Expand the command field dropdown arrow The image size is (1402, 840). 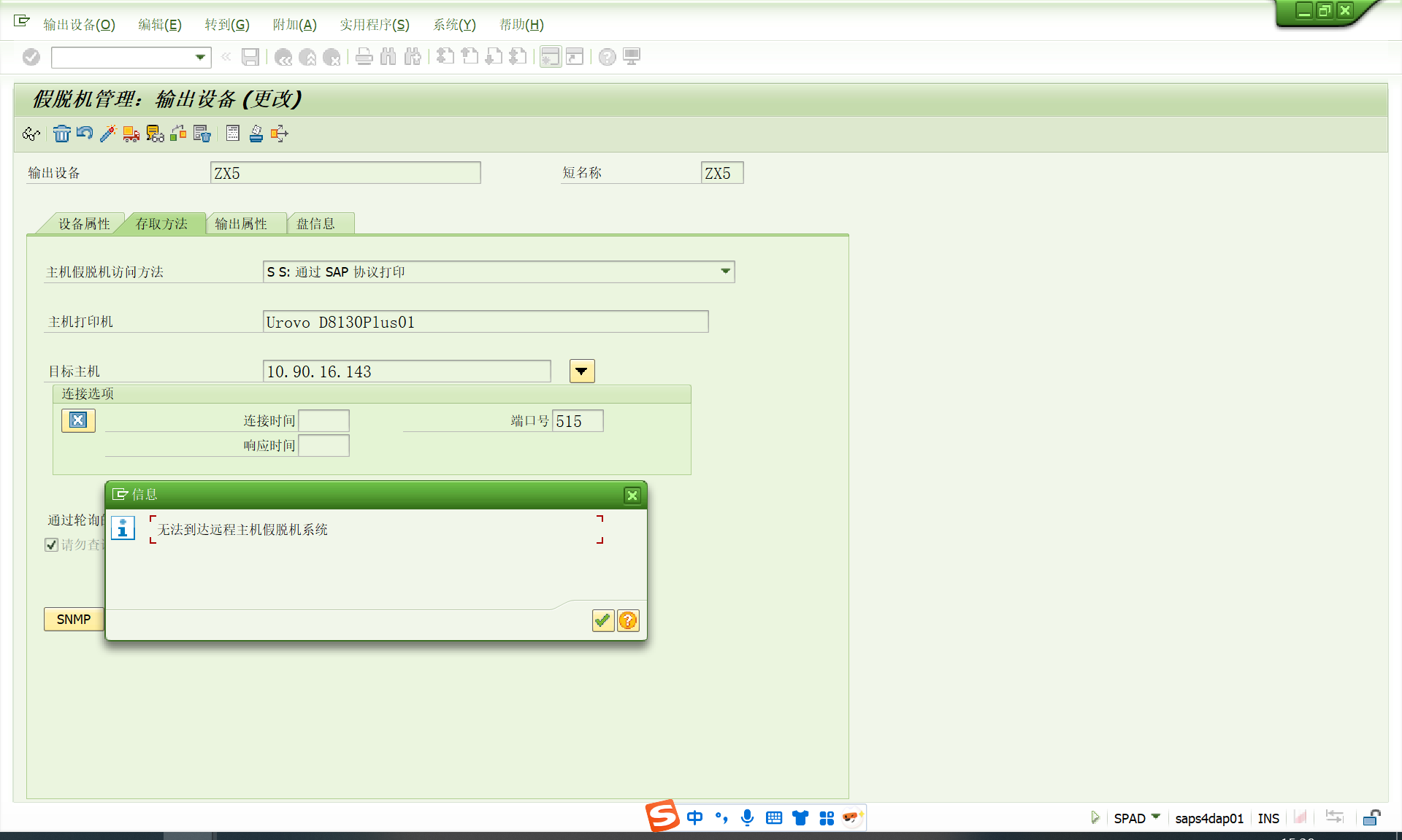[199, 57]
